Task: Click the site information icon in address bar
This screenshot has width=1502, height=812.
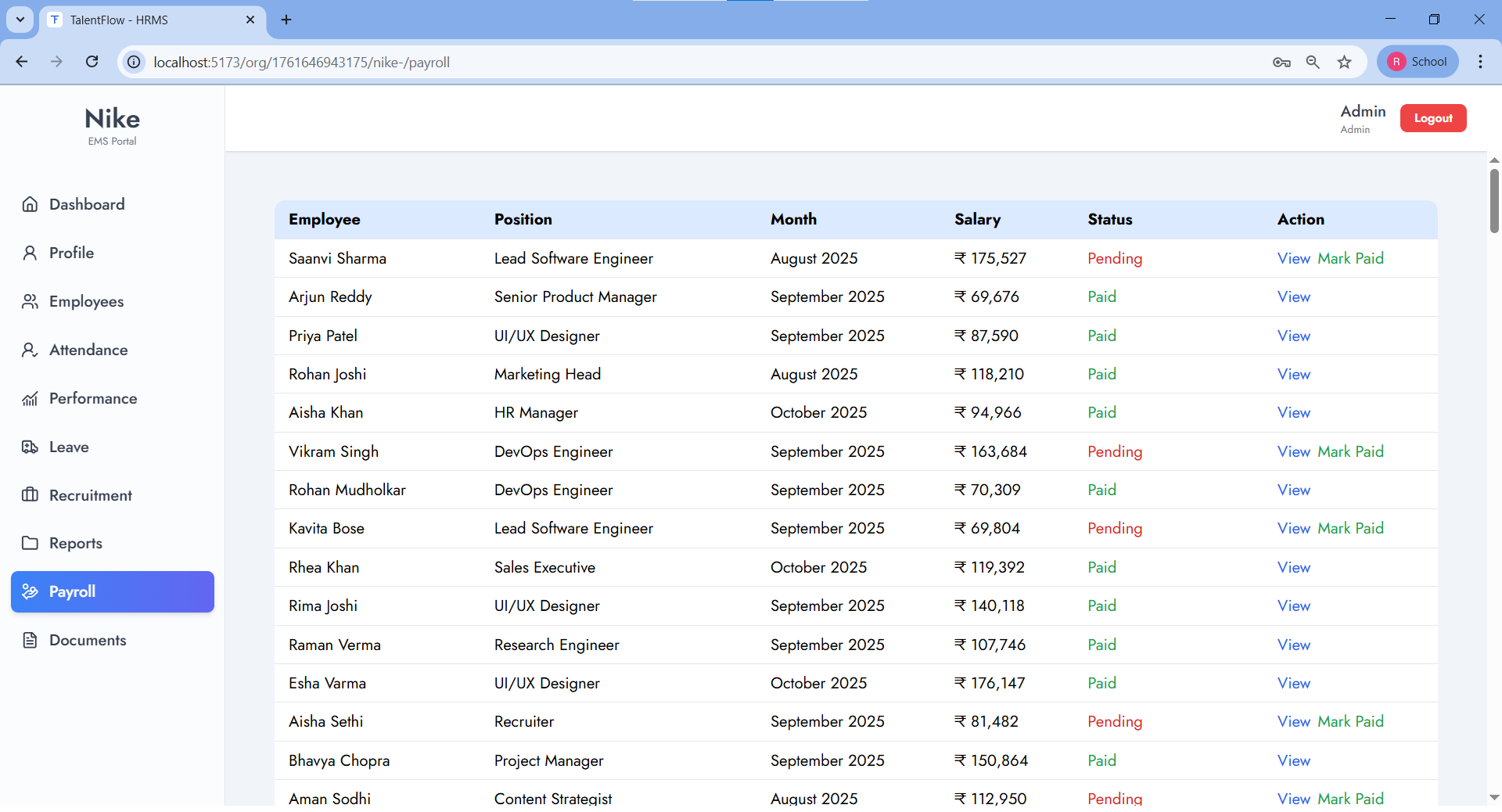Action: [135, 62]
